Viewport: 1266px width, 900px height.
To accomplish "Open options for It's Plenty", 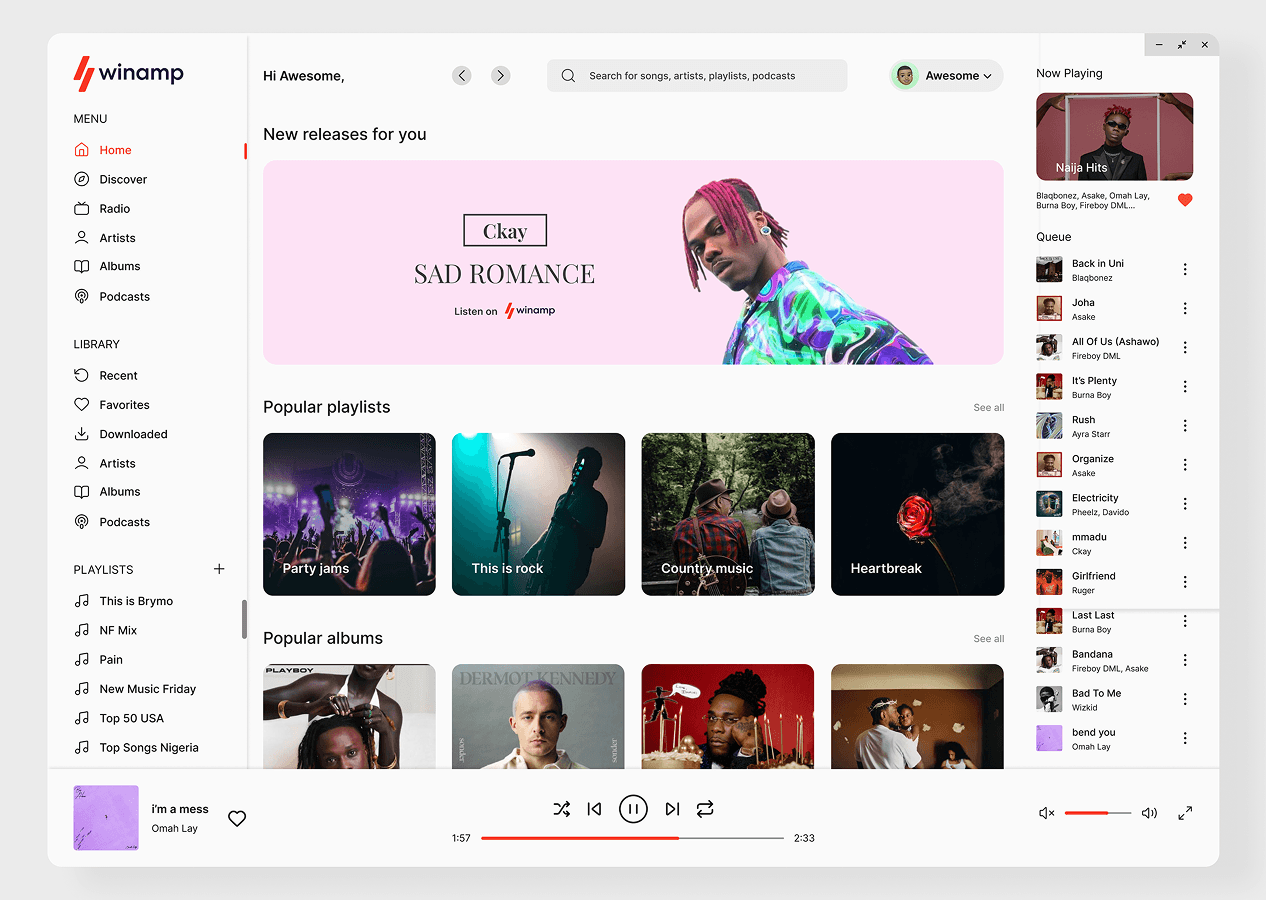I will [1185, 386].
